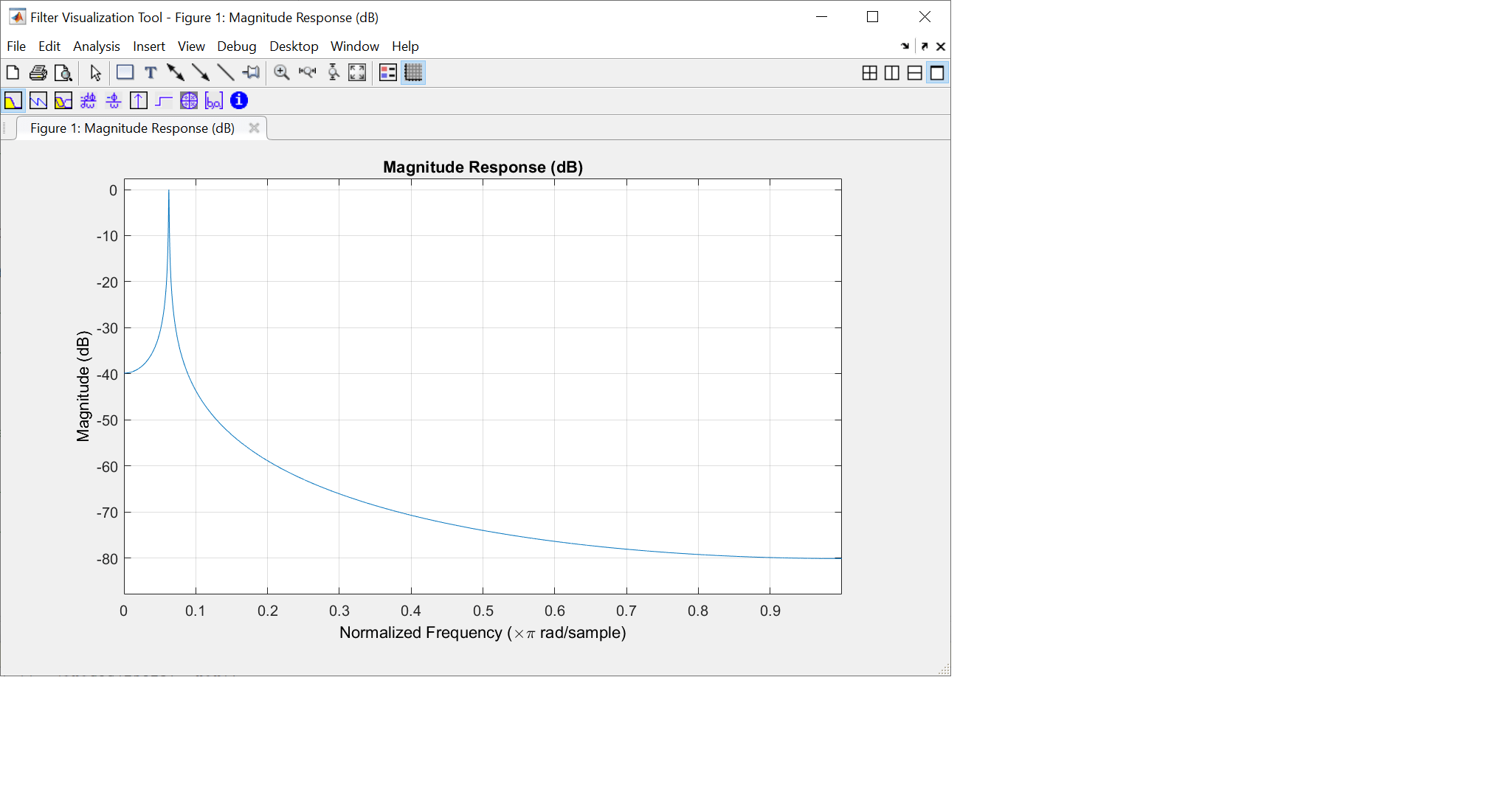Screen dimensions: 1492x812
Task: Print the magnitude response figure
Action: click(38, 72)
